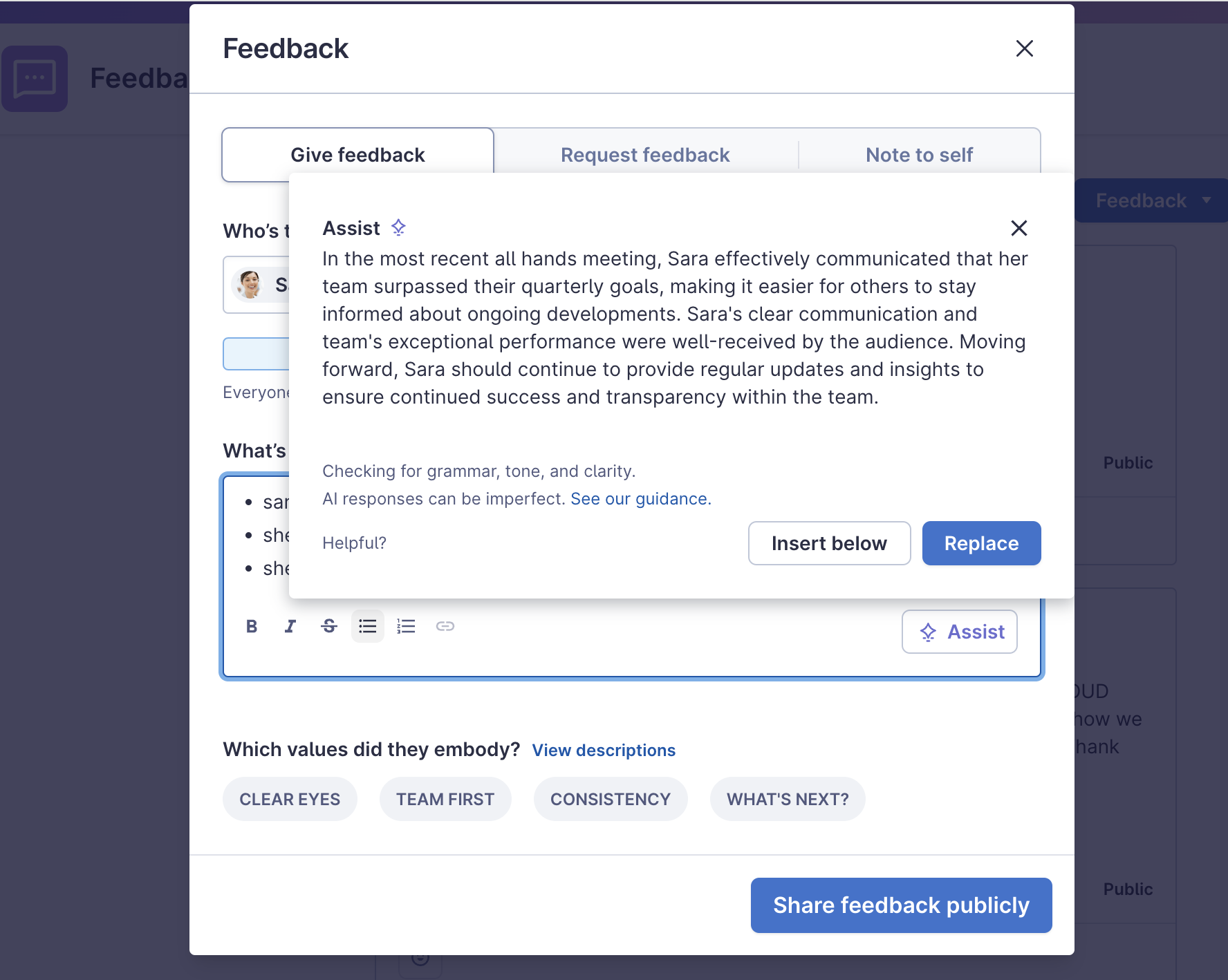Viewport: 1228px width, 980px height.
Task: Insert a hyperlink in the feedback text
Action: [x=445, y=626]
